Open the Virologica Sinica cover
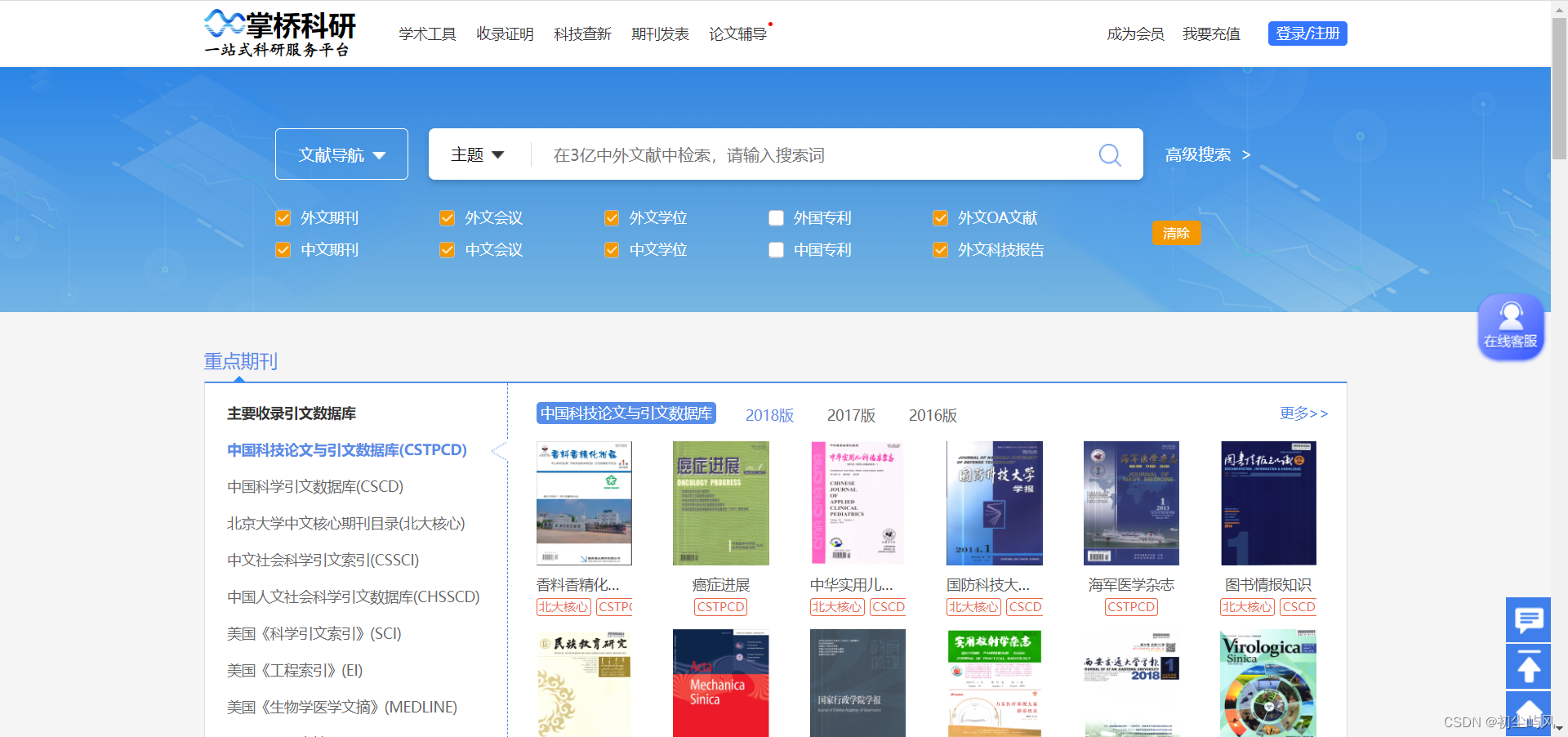 tap(1268, 683)
